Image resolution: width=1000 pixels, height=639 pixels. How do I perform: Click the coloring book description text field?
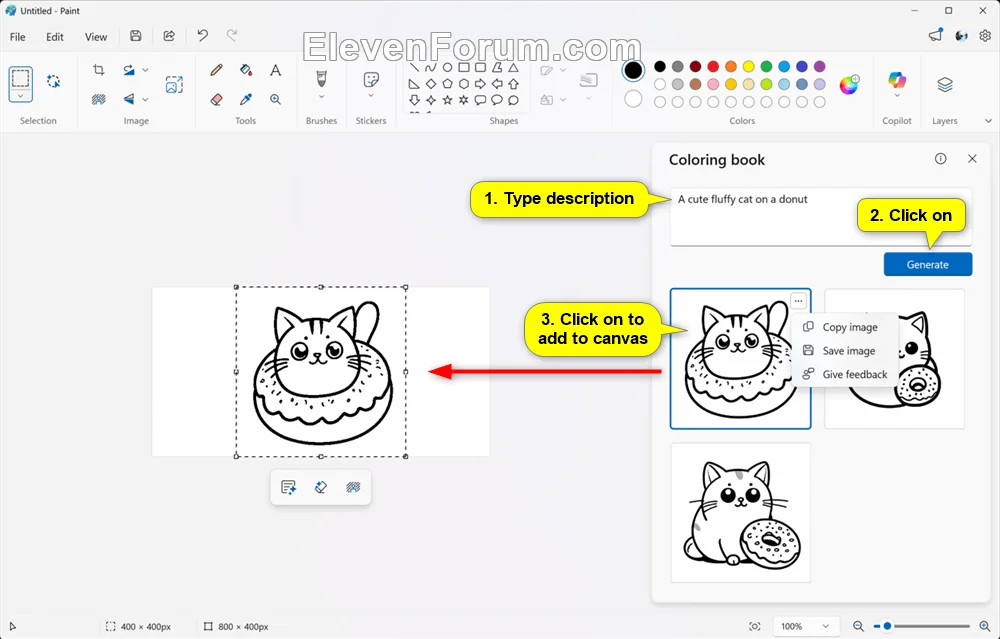point(820,217)
